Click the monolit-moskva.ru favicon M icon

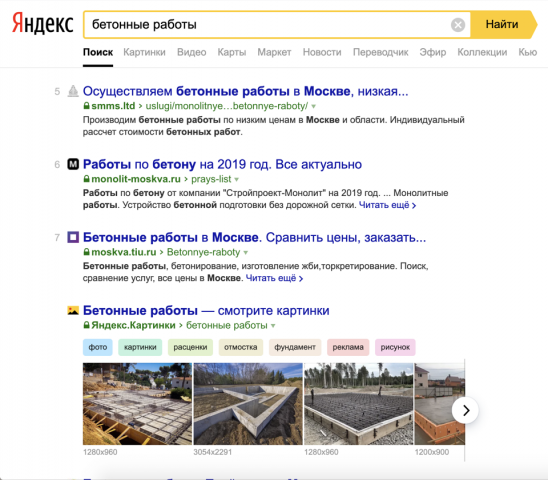tap(73, 164)
